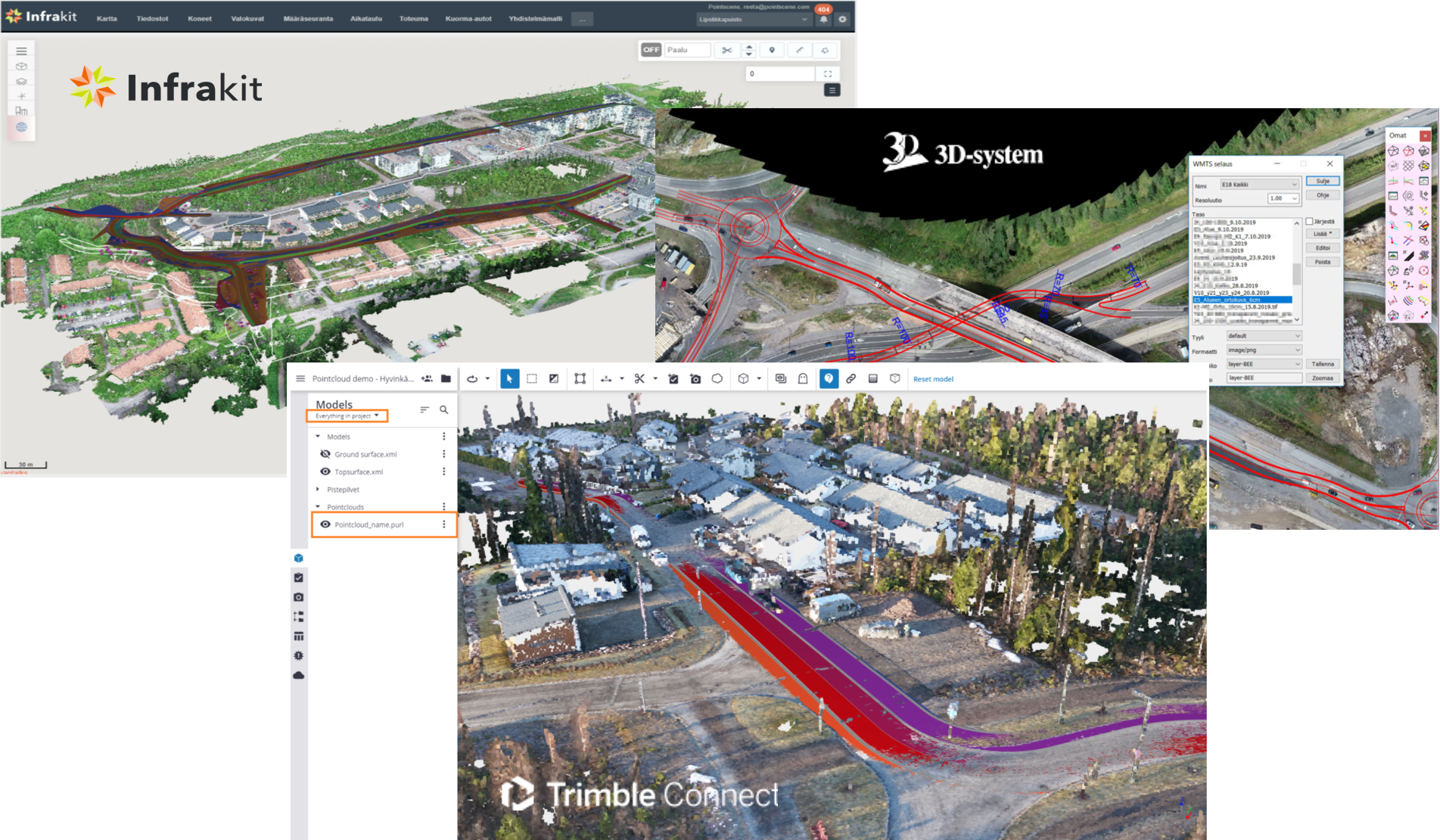The width and height of the screenshot is (1440, 840).
Task: Open the Määräseuranta menu in Infrakit
Action: click(308, 19)
